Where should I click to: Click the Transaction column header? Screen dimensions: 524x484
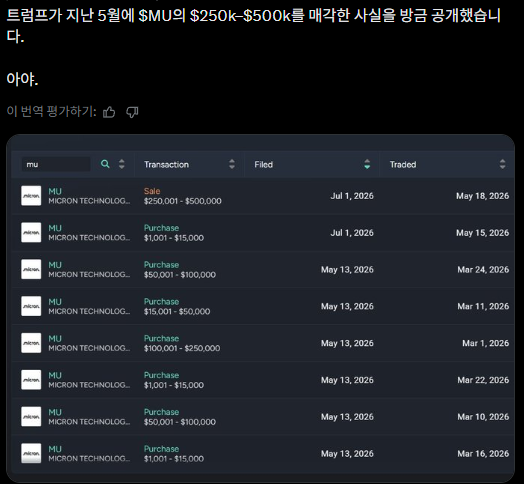[x=166, y=164]
